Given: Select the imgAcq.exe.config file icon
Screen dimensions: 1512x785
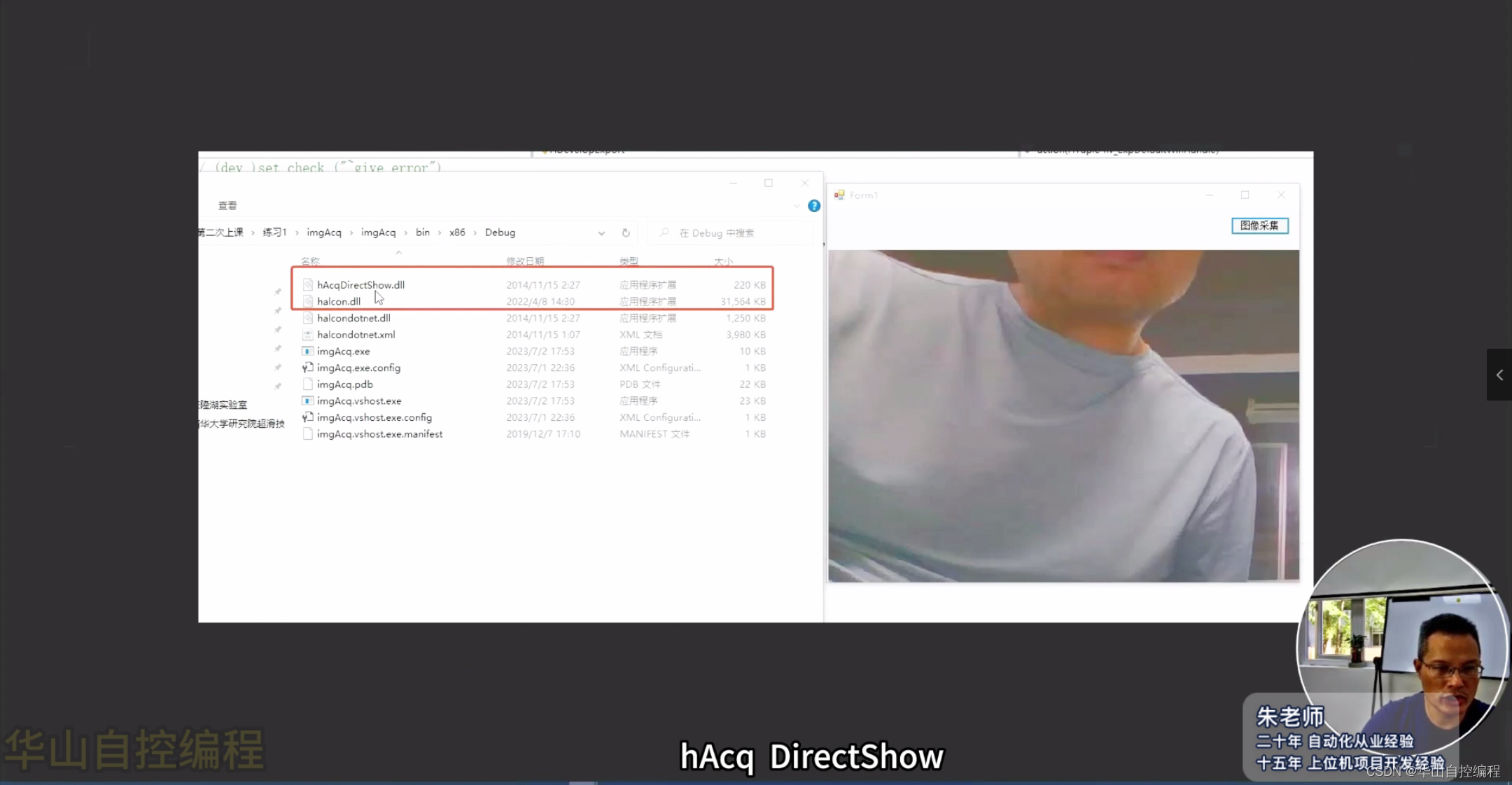Looking at the screenshot, I should pos(307,368).
